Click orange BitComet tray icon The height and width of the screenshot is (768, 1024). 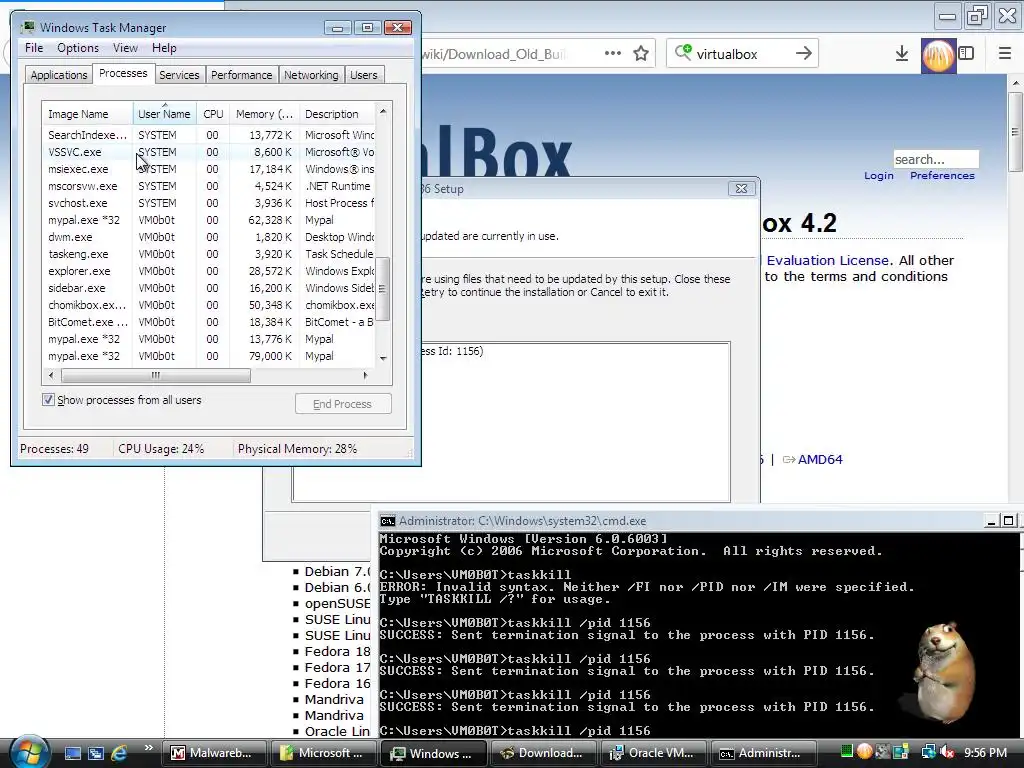point(865,752)
